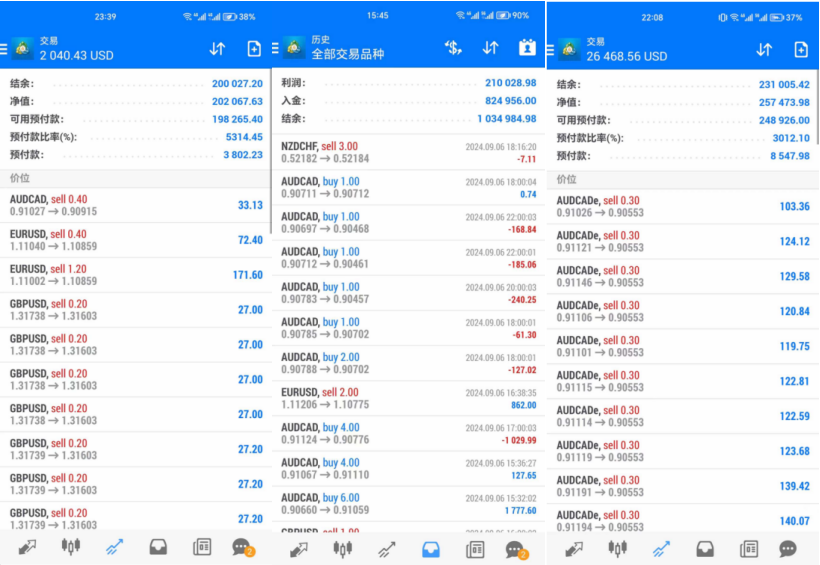This screenshot has width=820, height=565.
Task: Tap the 1 034 984.98 history balance value
Action: pyautogui.click(x=506, y=119)
